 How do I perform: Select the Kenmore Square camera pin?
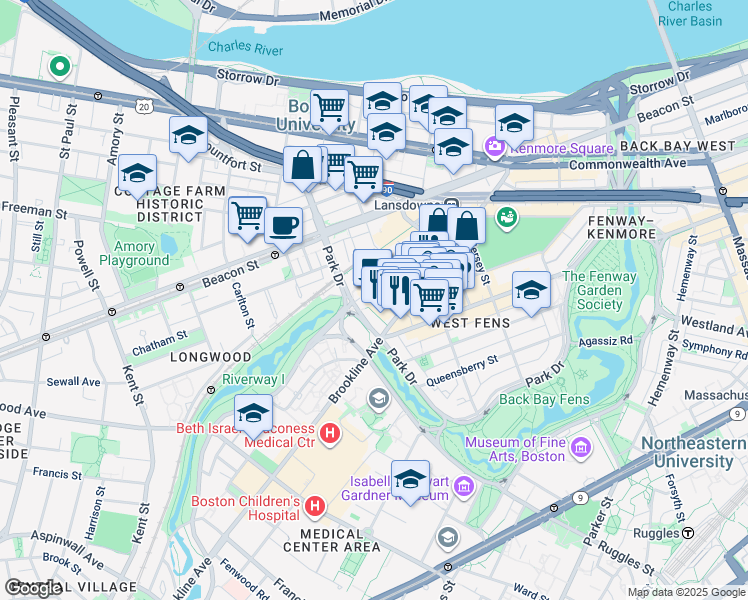click(495, 146)
